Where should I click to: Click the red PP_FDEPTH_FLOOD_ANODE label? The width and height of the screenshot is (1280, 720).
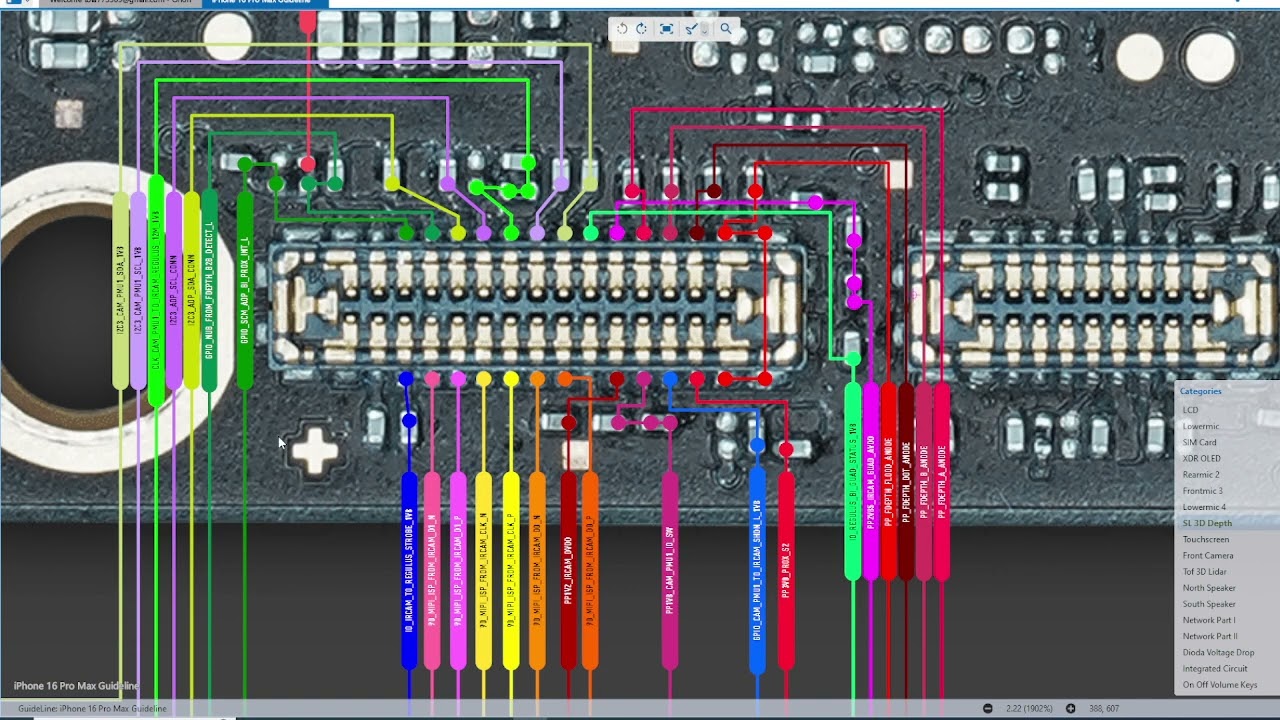pos(888,481)
